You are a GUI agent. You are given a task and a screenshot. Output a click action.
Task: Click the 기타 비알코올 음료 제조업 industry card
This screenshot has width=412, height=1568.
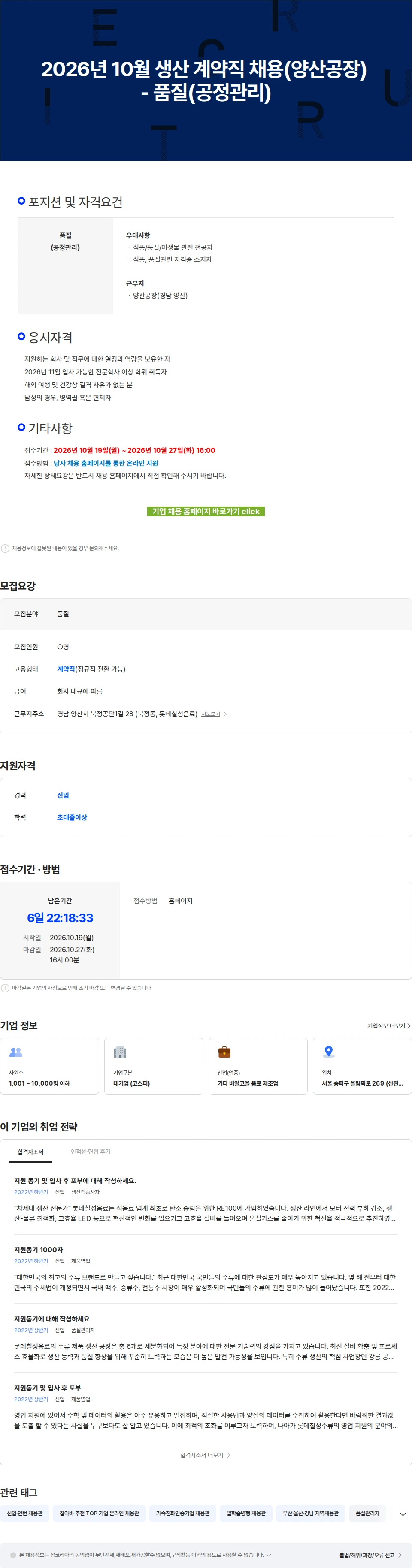tap(258, 1066)
